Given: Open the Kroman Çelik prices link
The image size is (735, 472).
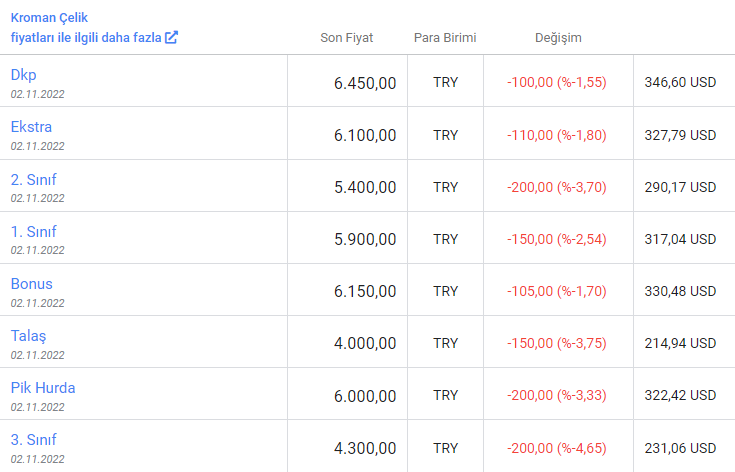Looking at the screenshot, I should pos(94,28).
